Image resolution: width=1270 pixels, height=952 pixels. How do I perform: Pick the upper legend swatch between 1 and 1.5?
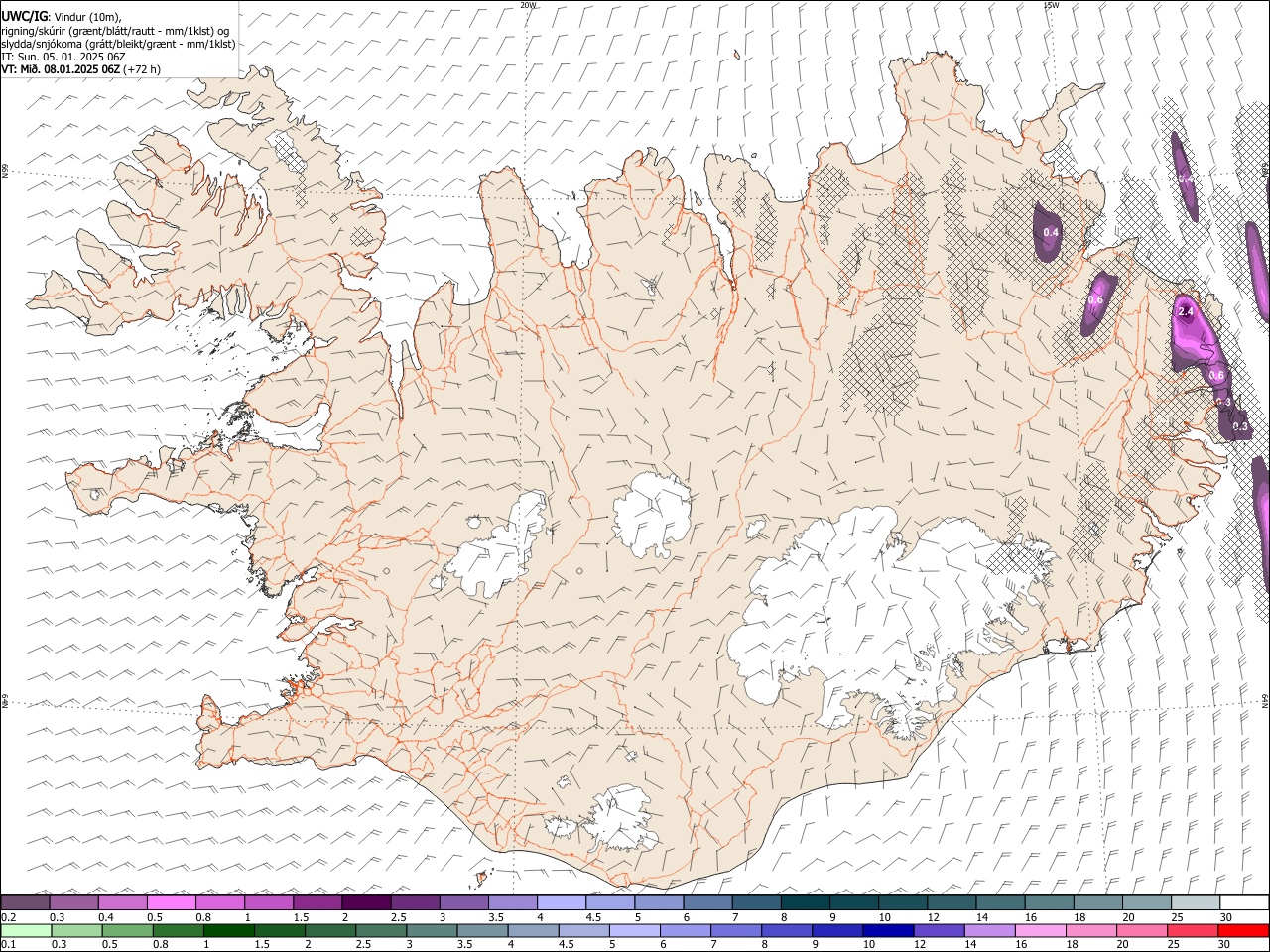(269, 903)
